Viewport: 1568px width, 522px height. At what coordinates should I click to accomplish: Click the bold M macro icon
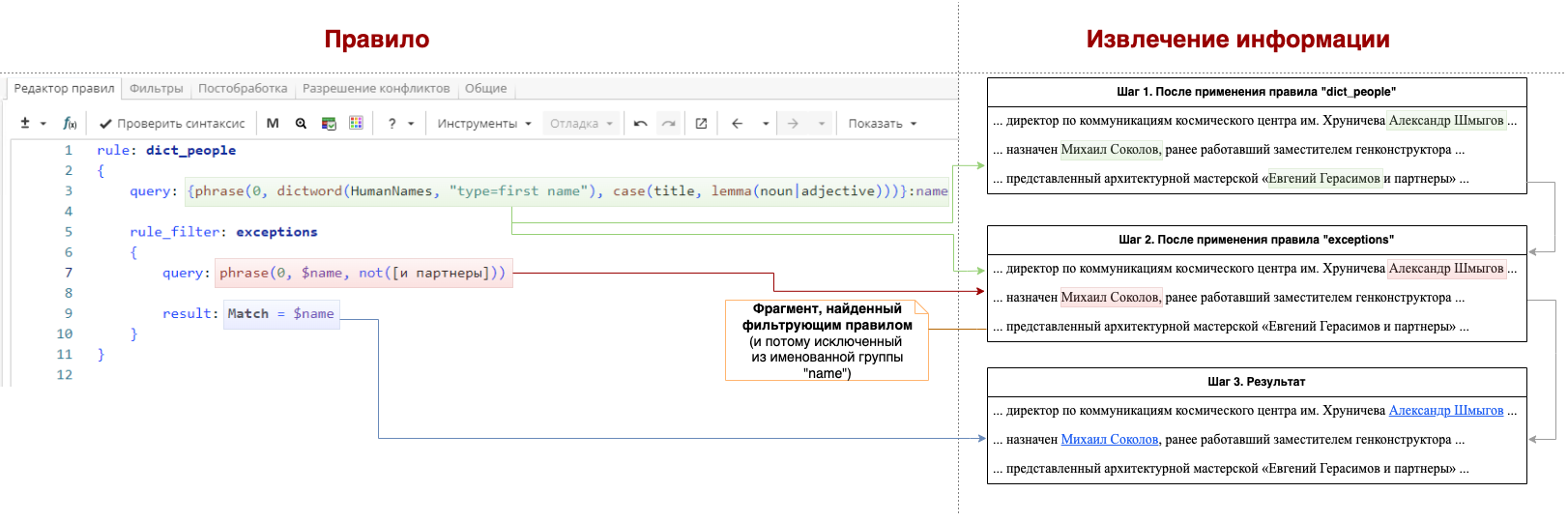(273, 124)
